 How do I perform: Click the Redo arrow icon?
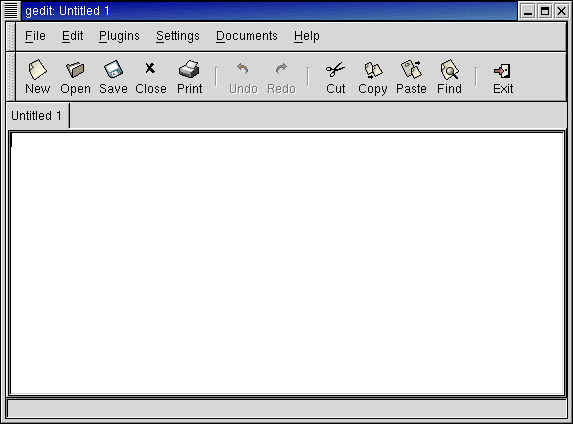point(281,68)
